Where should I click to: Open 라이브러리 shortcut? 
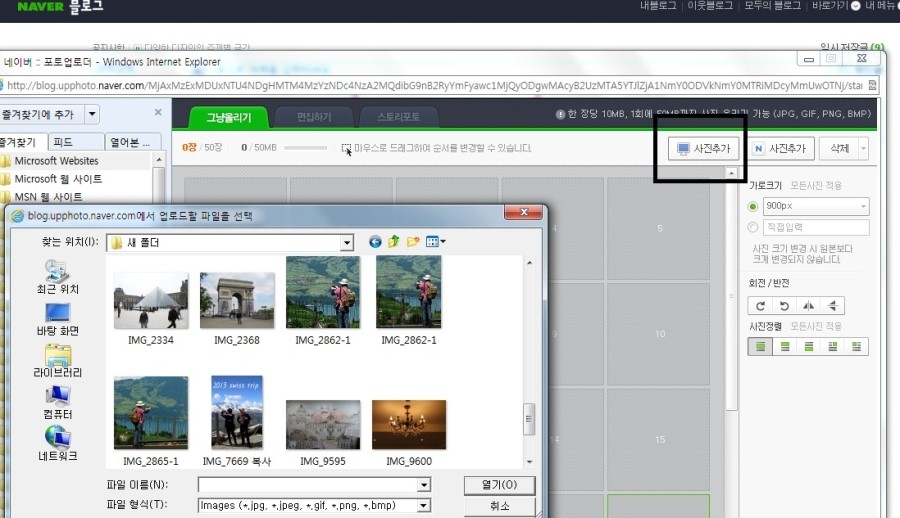click(57, 361)
